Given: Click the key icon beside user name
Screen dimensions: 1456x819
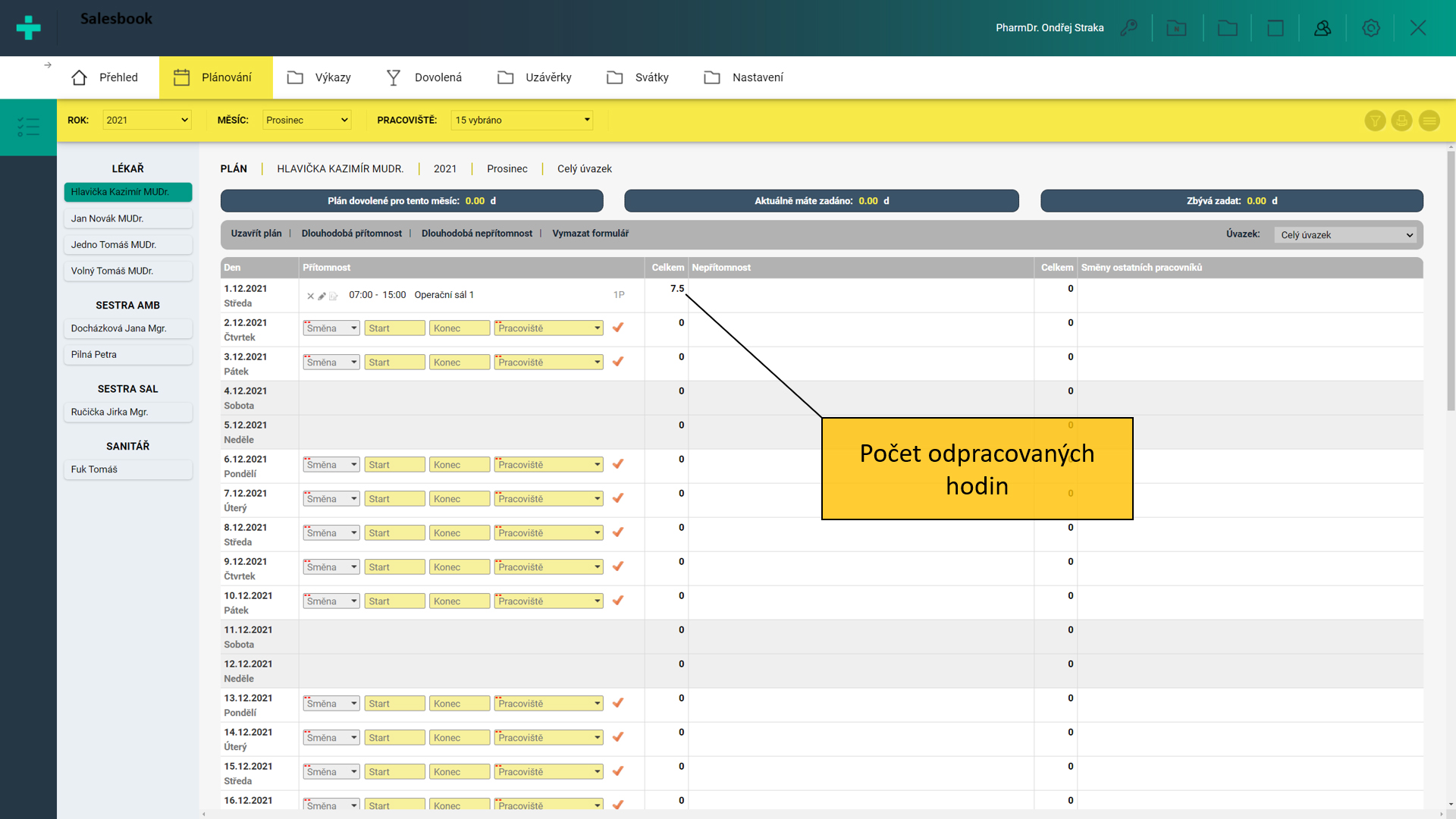Looking at the screenshot, I should (1128, 28).
